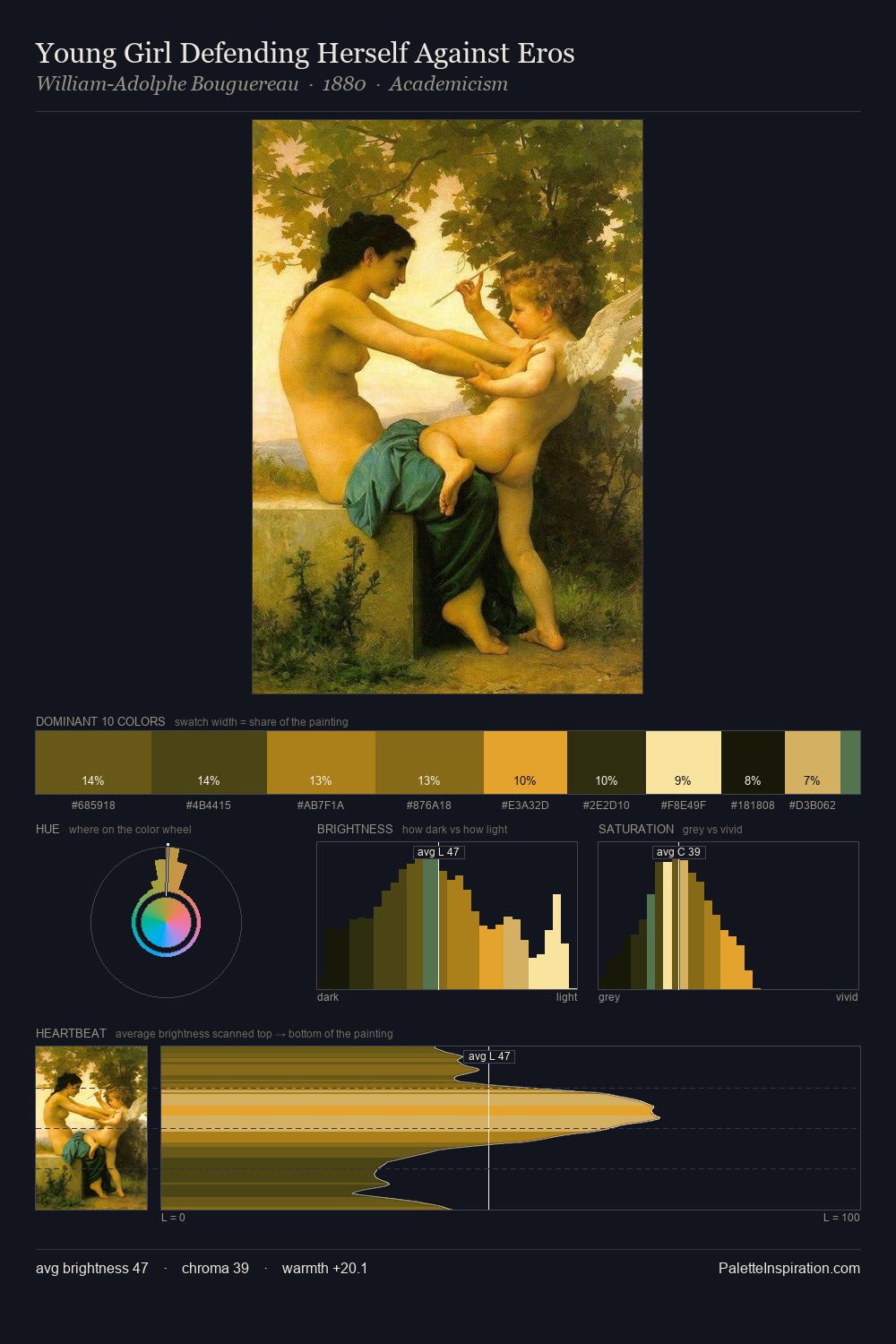Click the 'grey' axis label
This screenshot has height=1344, width=896.
[609, 997]
